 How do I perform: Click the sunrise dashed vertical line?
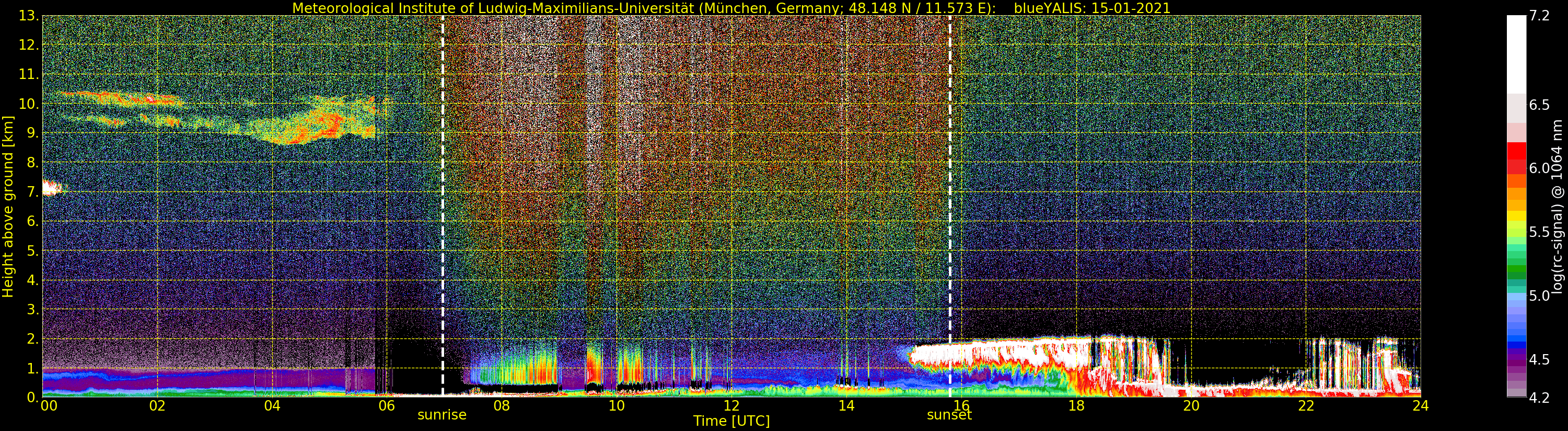click(x=443, y=206)
